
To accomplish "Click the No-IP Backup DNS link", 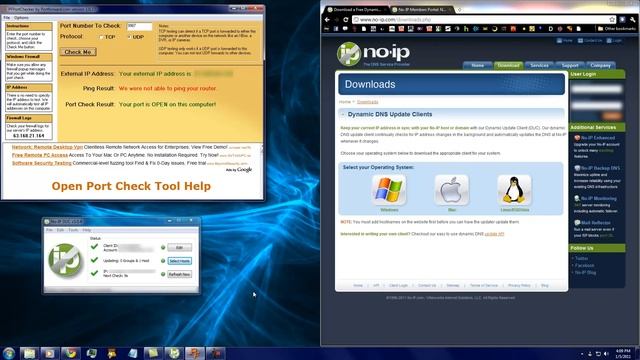I will [x=600, y=168].
